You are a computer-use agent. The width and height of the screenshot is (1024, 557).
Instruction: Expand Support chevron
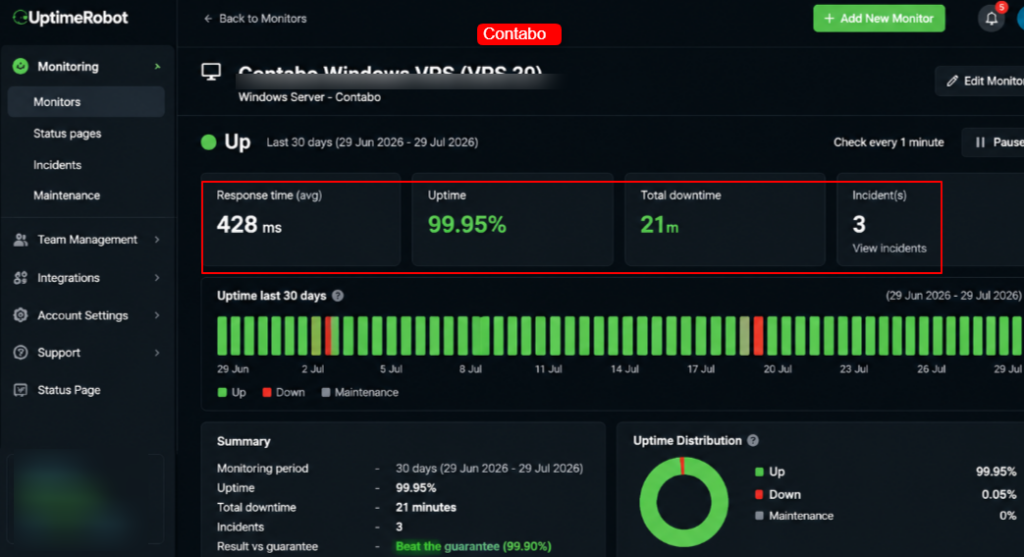[157, 353]
